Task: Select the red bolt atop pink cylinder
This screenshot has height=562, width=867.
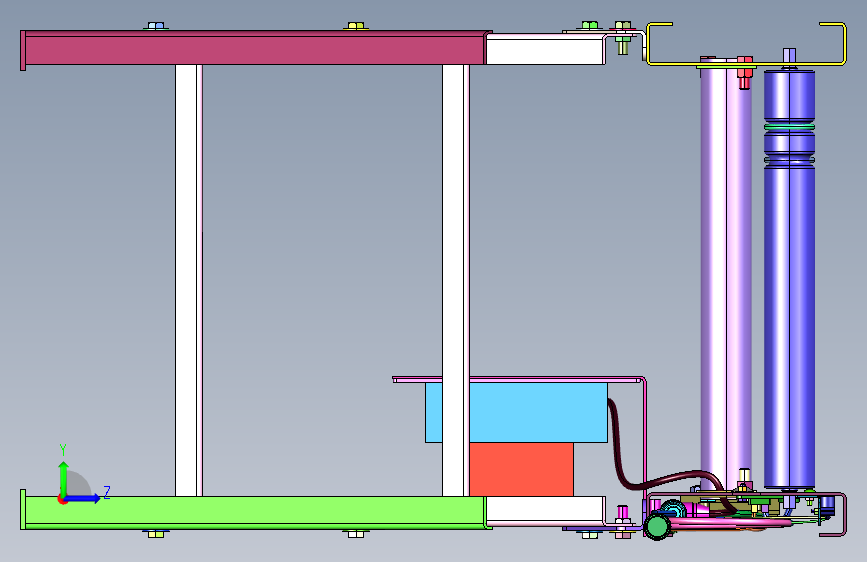Action: coord(744,72)
